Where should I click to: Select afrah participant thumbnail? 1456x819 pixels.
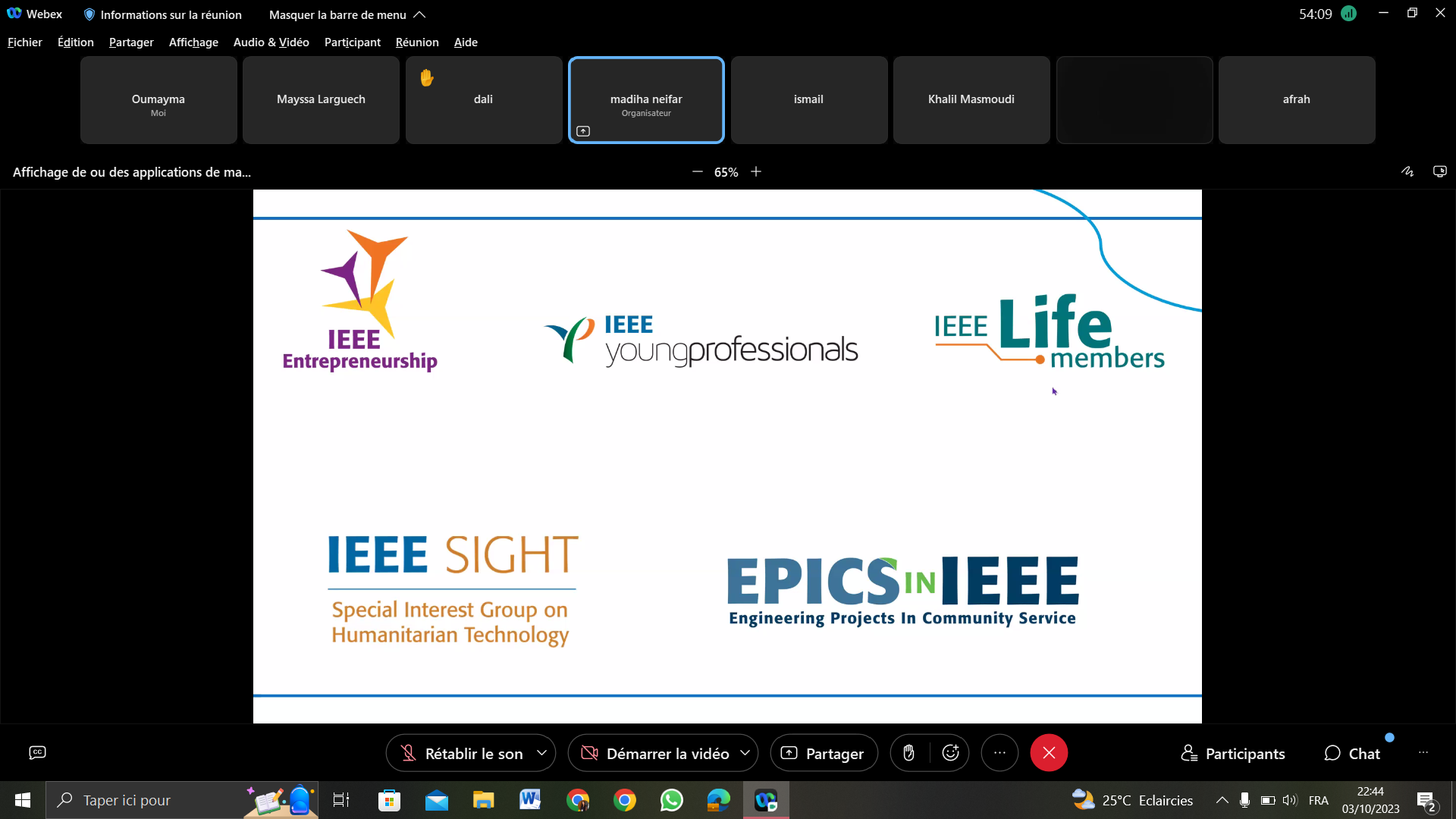click(1297, 100)
